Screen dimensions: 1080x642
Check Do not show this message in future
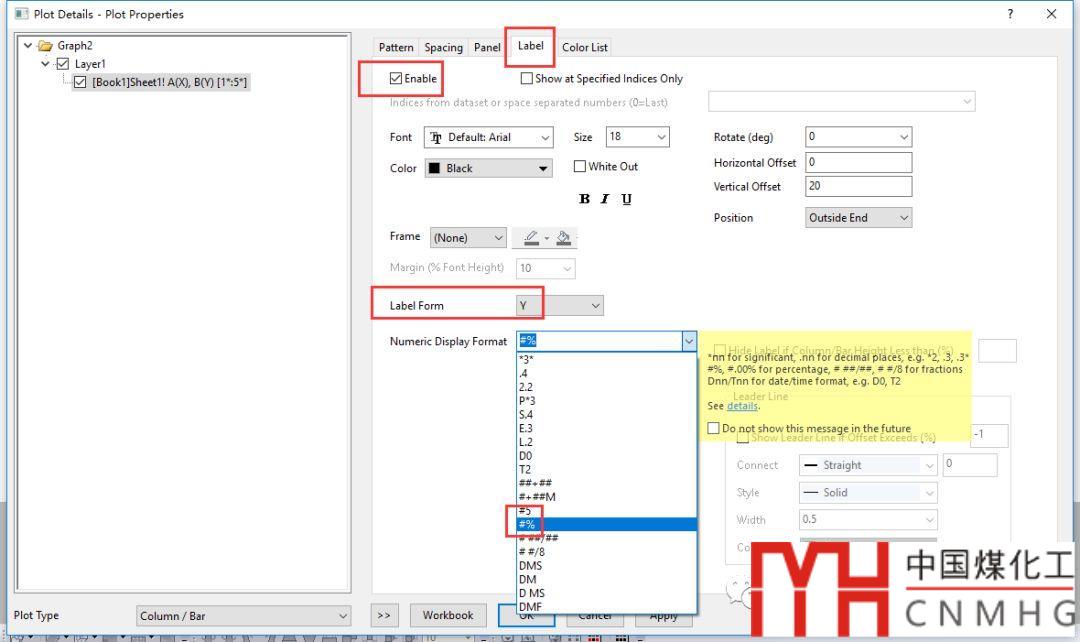[x=714, y=428]
